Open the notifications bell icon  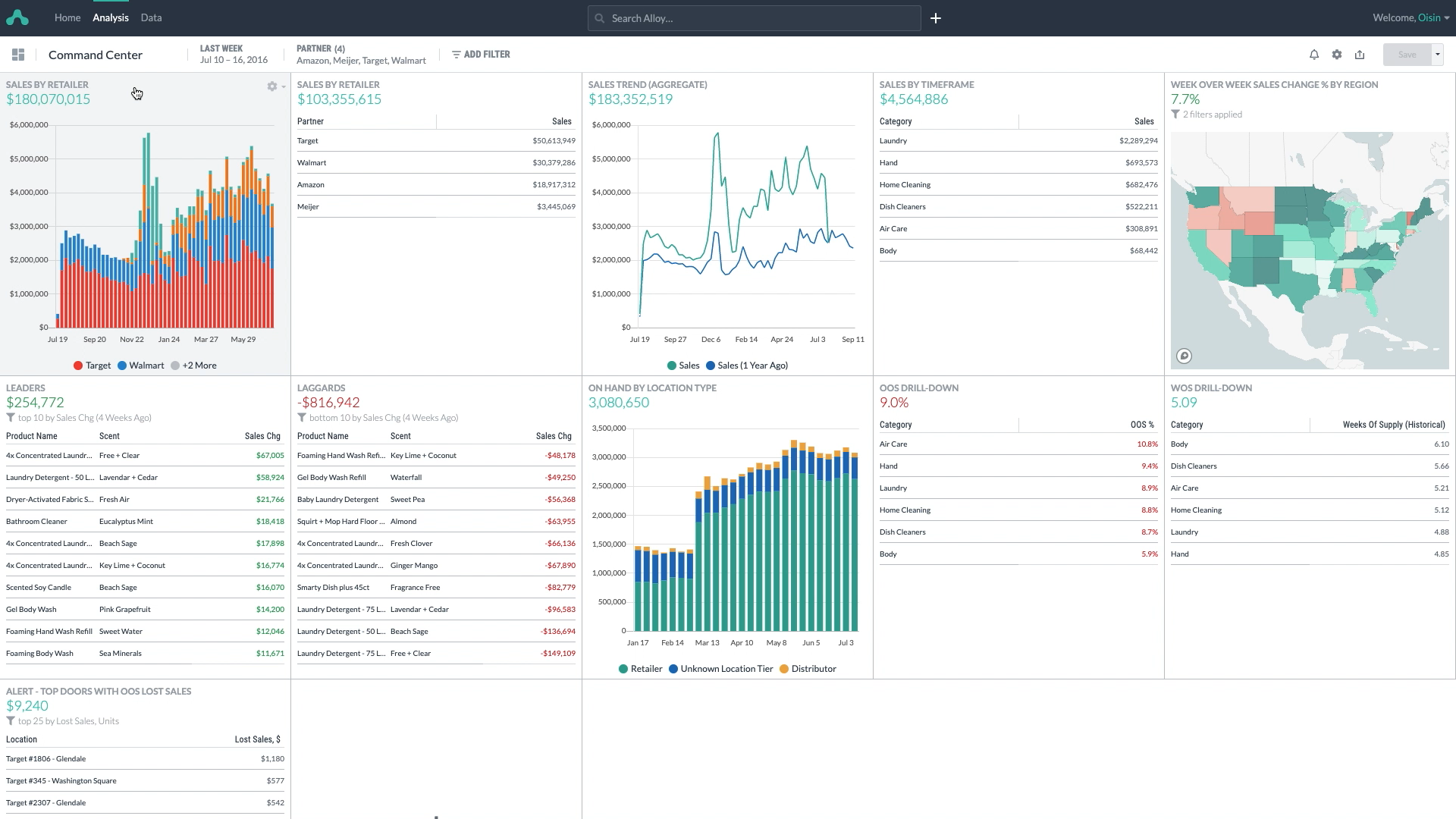(1313, 54)
